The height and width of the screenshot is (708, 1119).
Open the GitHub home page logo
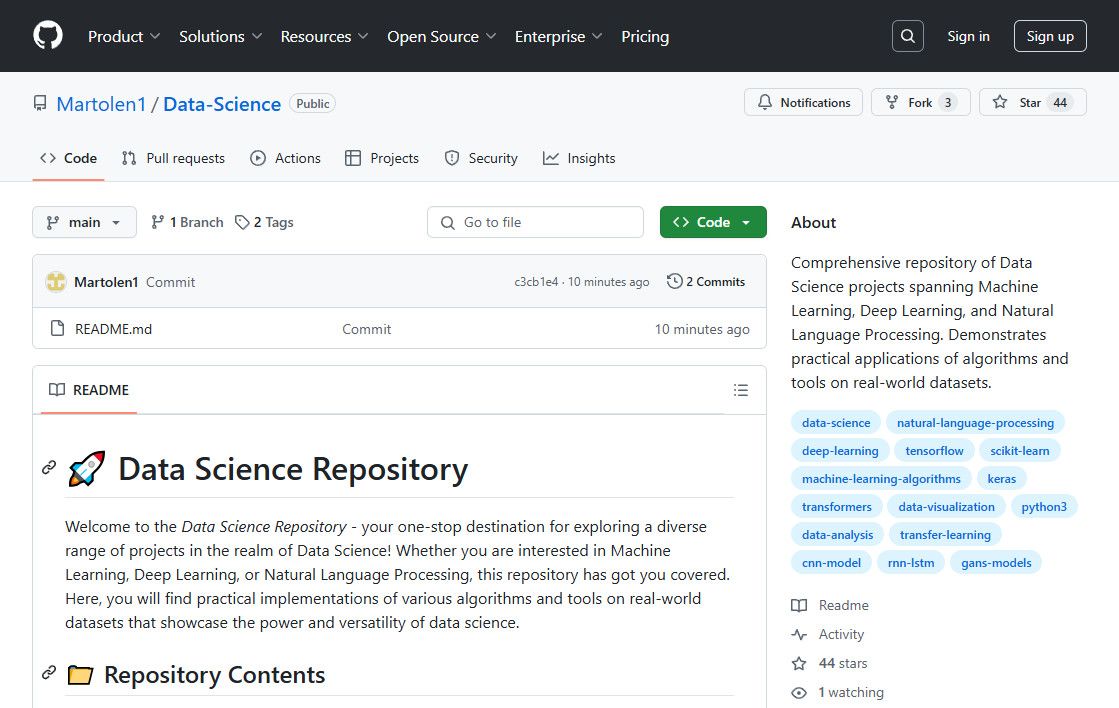pyautogui.click(x=47, y=36)
